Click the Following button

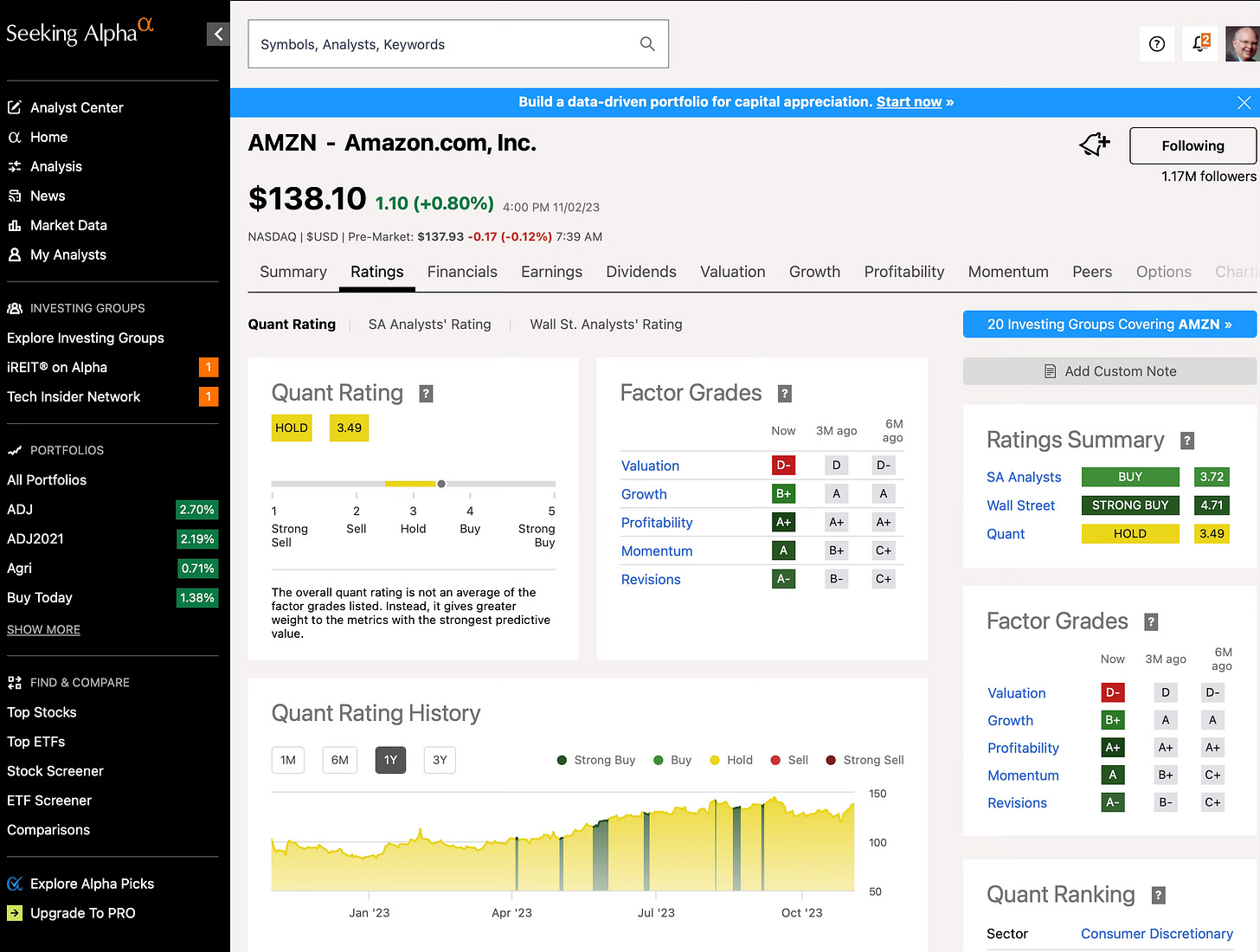[1192, 145]
